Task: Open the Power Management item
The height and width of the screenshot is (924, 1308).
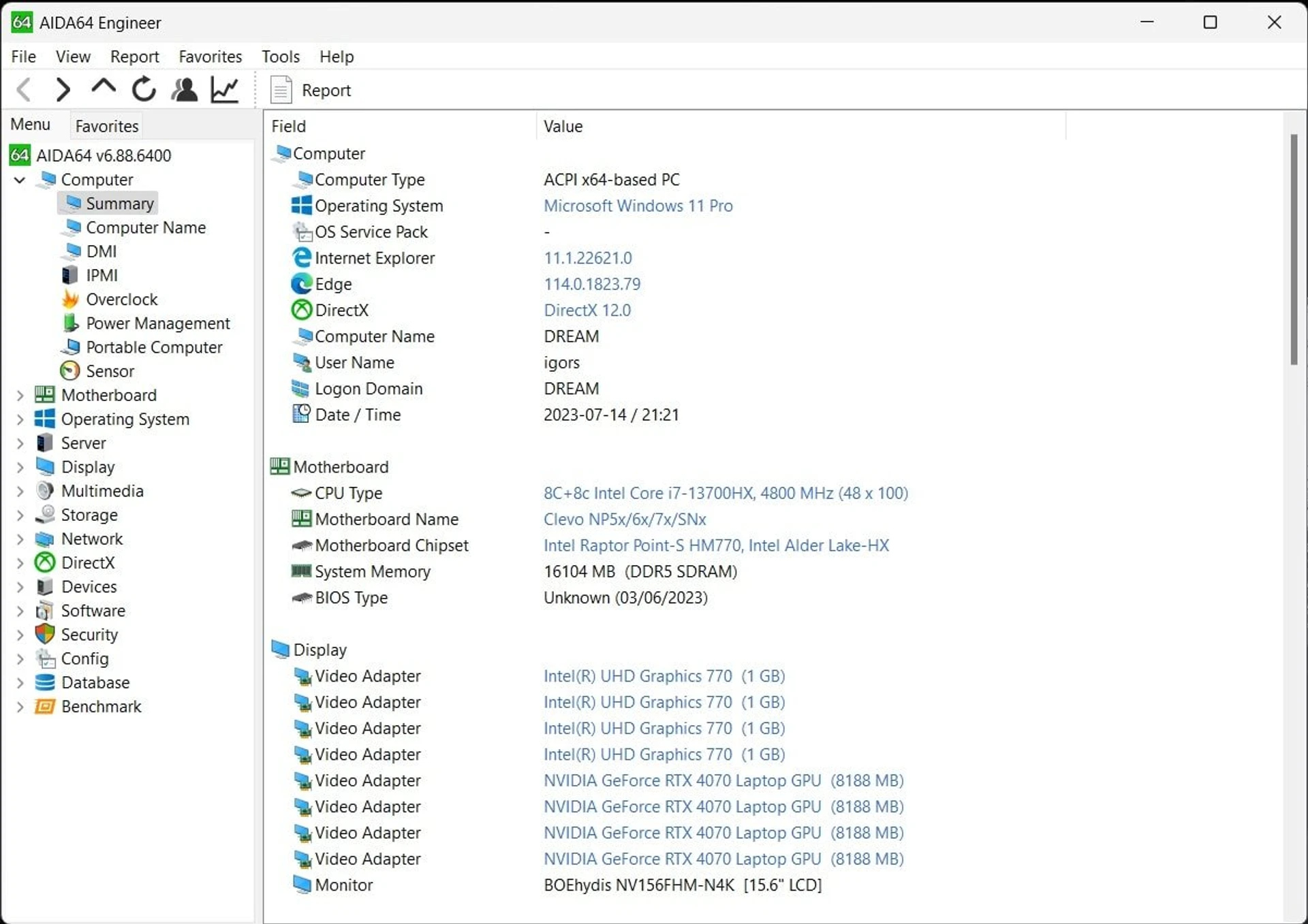Action: click(146, 323)
